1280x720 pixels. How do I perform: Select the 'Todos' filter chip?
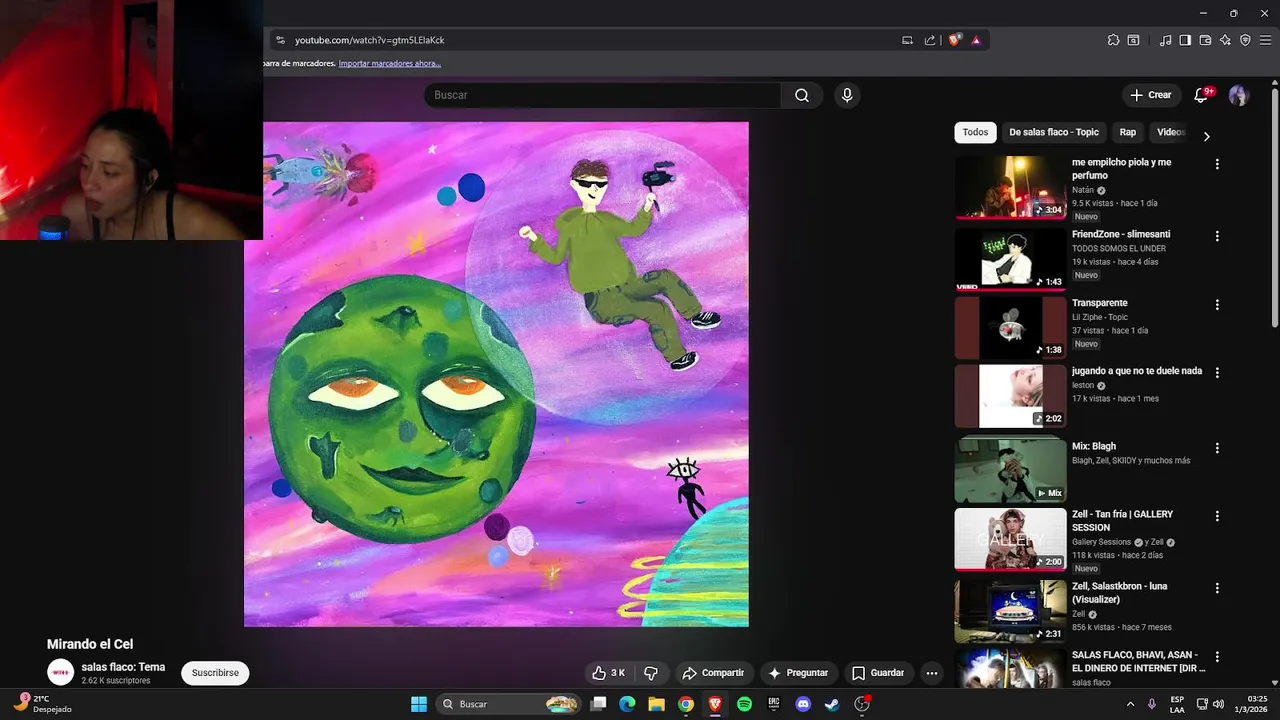(975, 132)
